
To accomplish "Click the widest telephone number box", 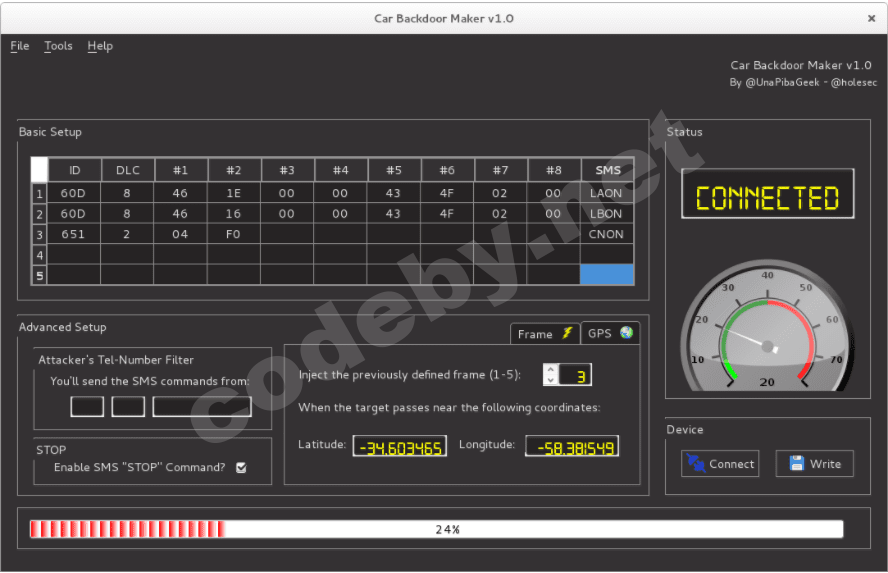I will point(202,407).
